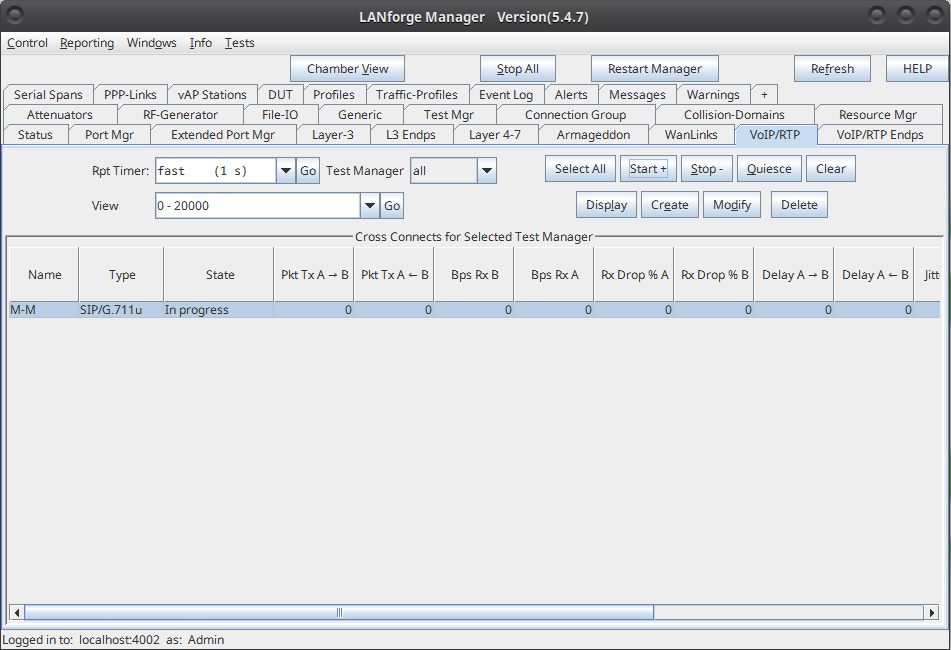Click the Stop All button
The width and height of the screenshot is (951, 650).
517,69
